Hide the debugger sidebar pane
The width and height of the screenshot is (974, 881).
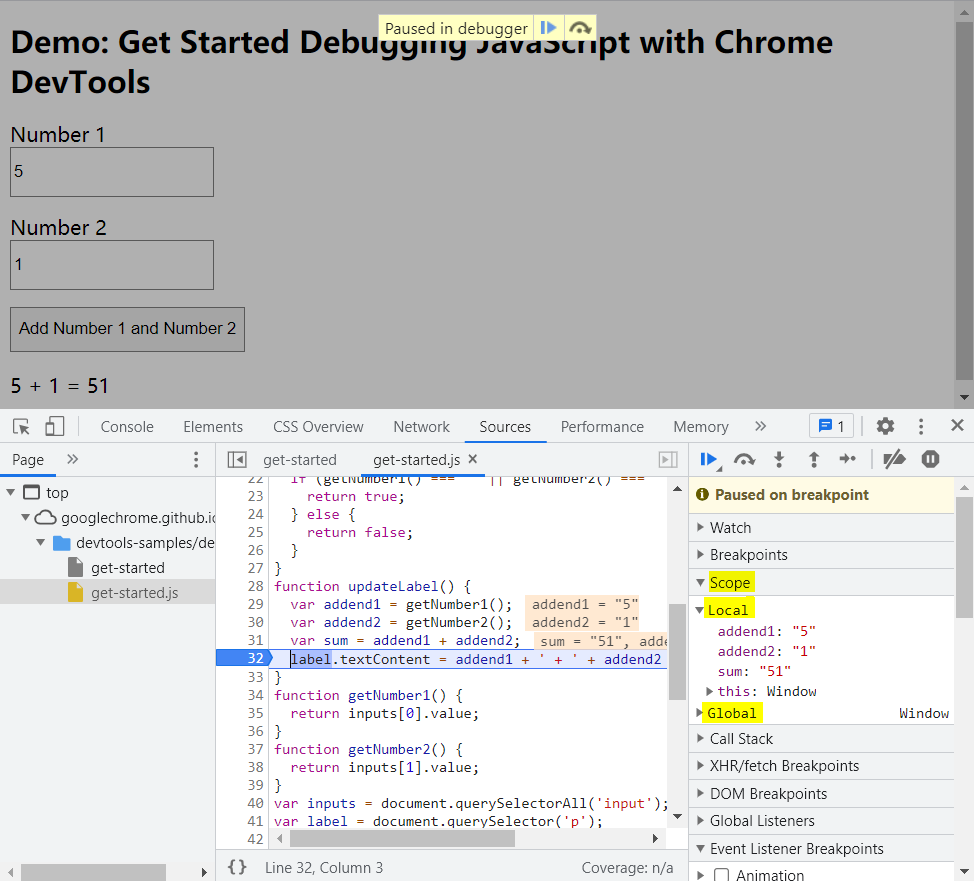[668, 460]
